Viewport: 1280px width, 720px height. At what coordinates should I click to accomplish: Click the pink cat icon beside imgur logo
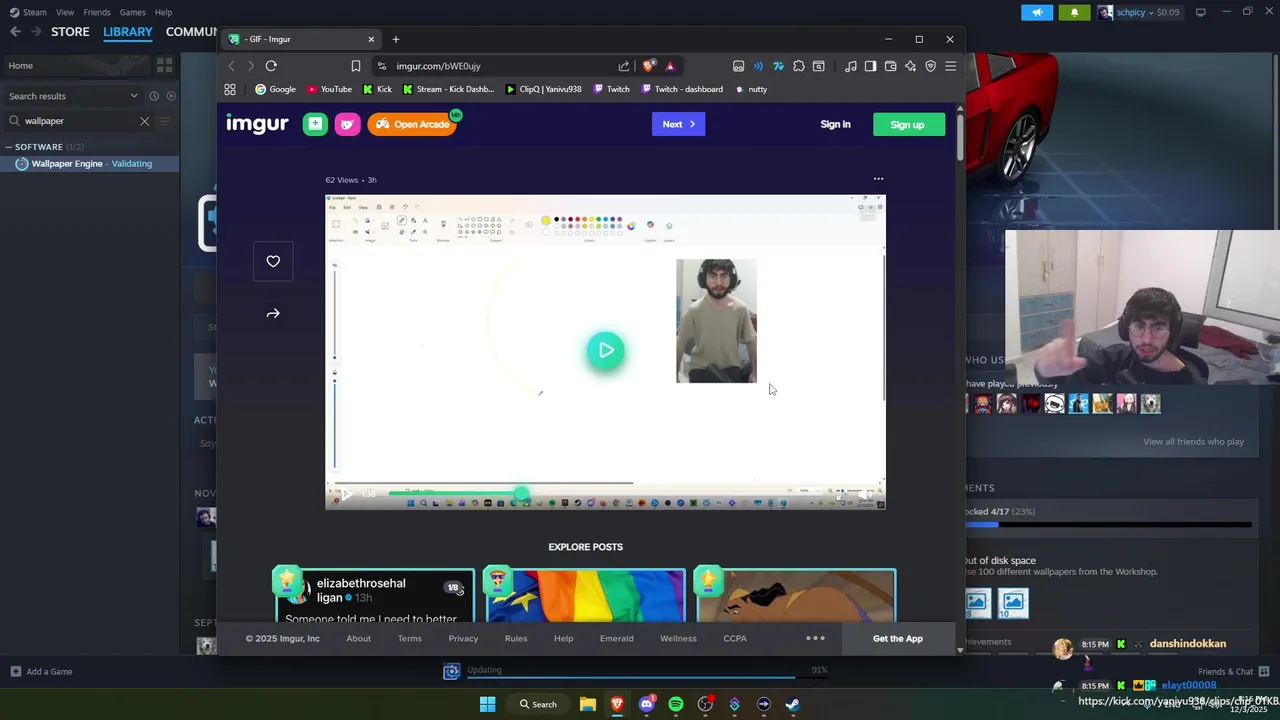347,124
